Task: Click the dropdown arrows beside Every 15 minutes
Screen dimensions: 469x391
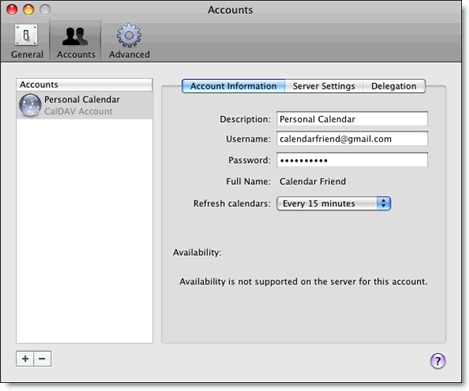Action: [x=384, y=203]
